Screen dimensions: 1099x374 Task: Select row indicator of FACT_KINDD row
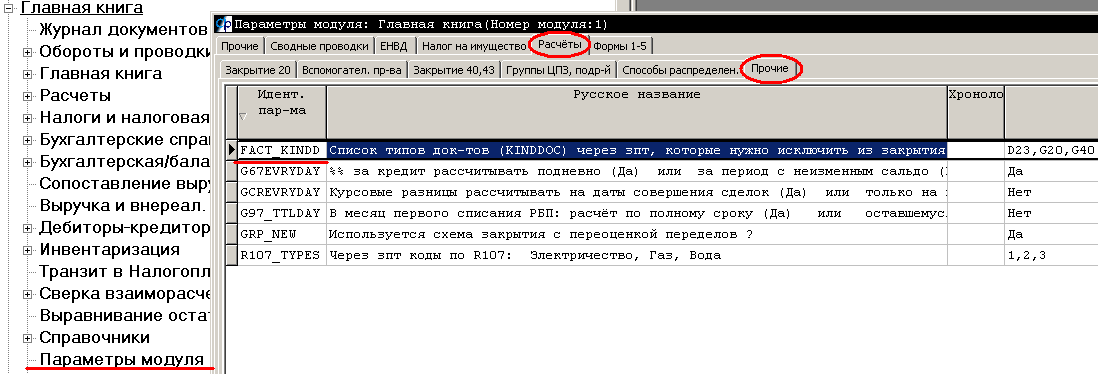[232, 150]
